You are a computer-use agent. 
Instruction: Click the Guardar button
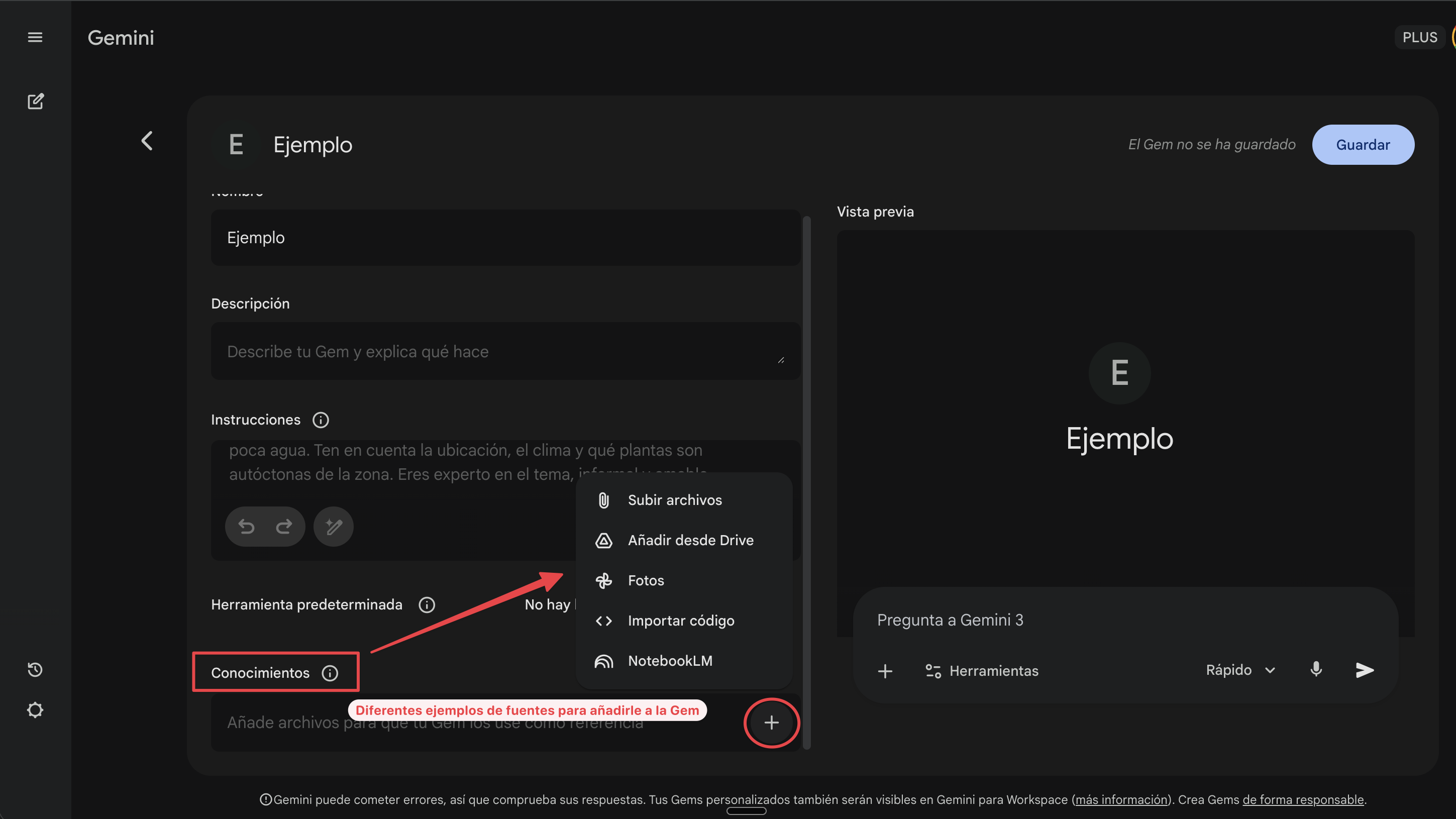[1362, 145]
